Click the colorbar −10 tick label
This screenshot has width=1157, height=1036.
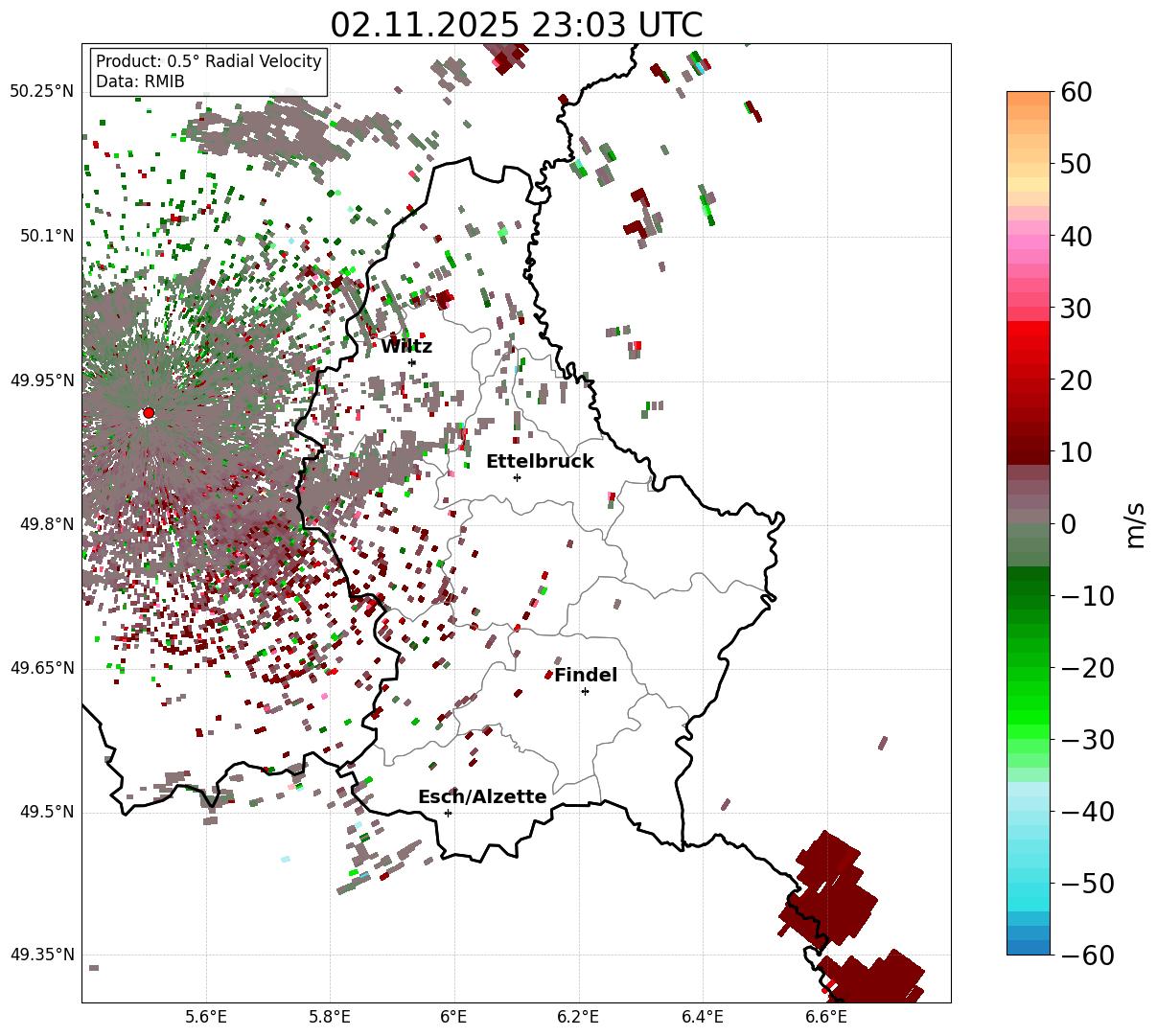(x=1087, y=595)
